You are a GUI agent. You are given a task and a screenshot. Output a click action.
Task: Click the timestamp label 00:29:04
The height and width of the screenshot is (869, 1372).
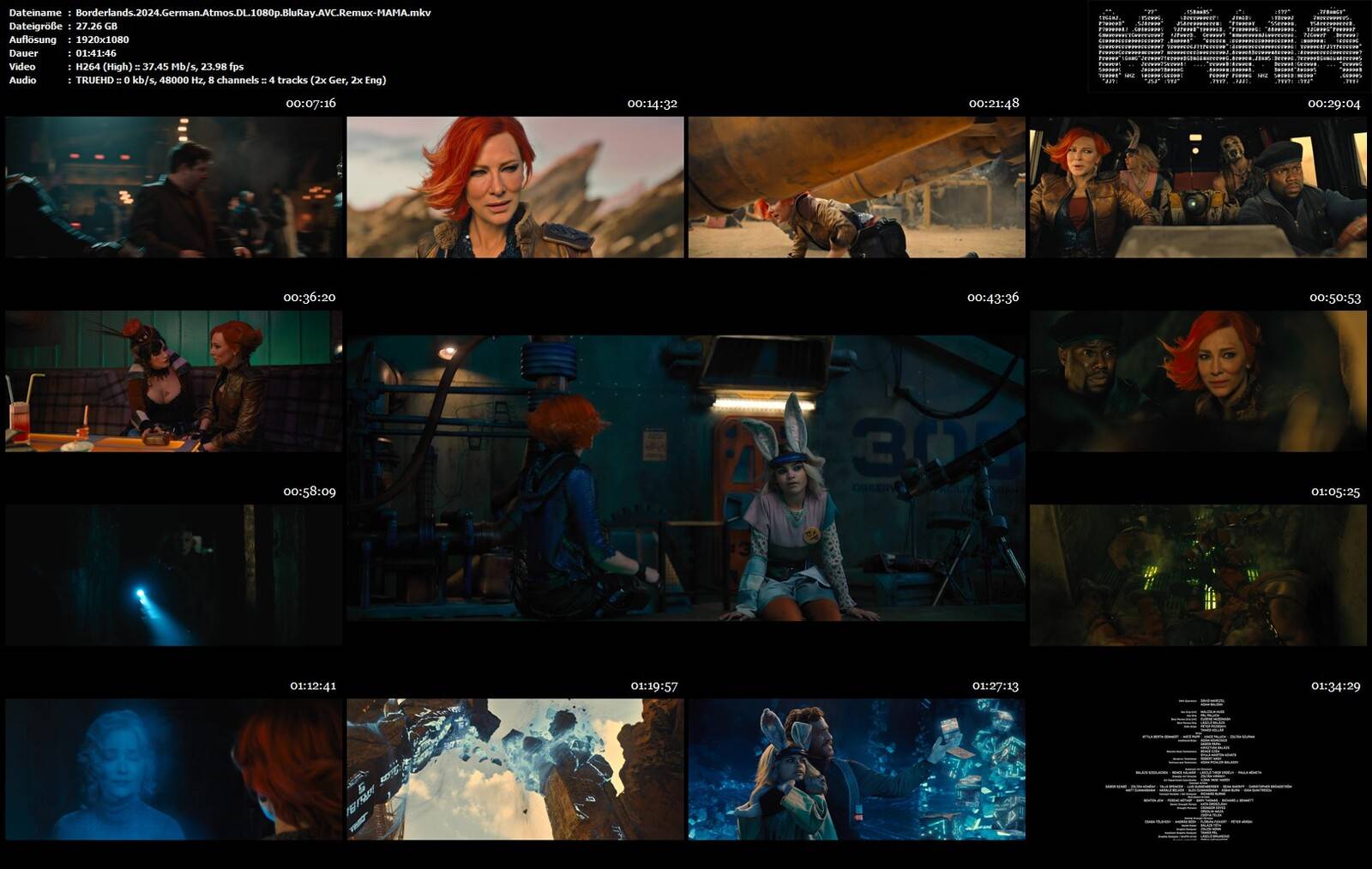[x=1333, y=104]
